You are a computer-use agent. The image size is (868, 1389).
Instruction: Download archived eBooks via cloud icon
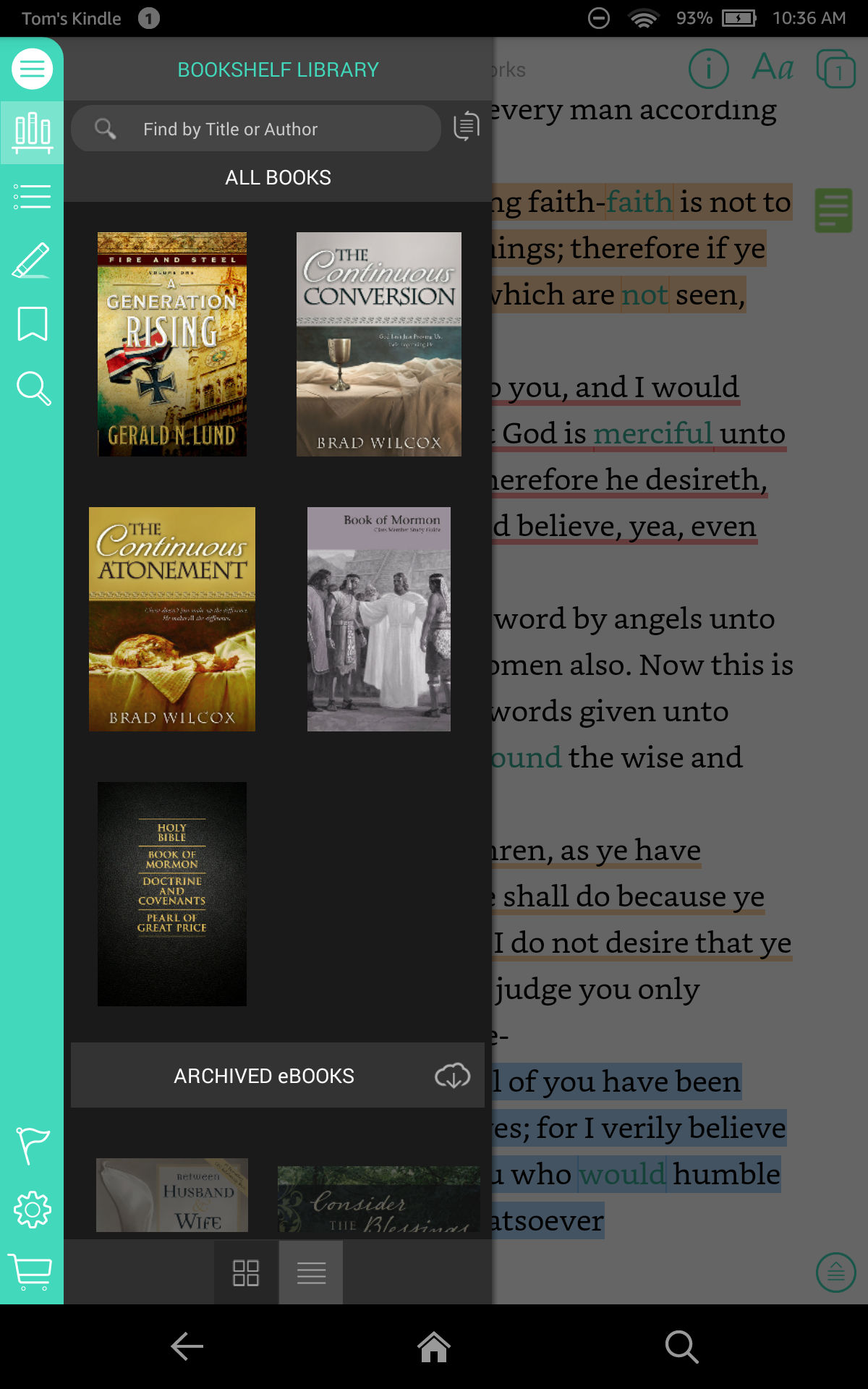click(x=453, y=1076)
